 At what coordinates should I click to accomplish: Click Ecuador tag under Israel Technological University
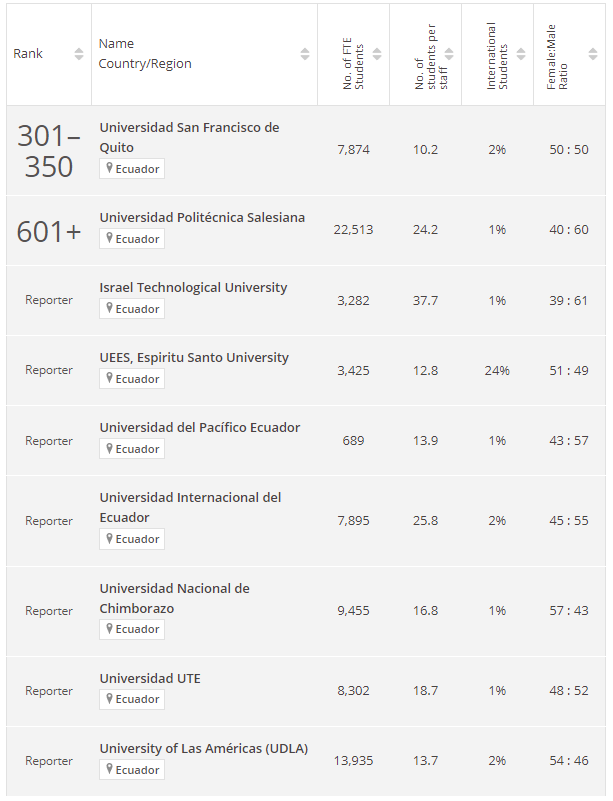pyautogui.click(x=132, y=309)
